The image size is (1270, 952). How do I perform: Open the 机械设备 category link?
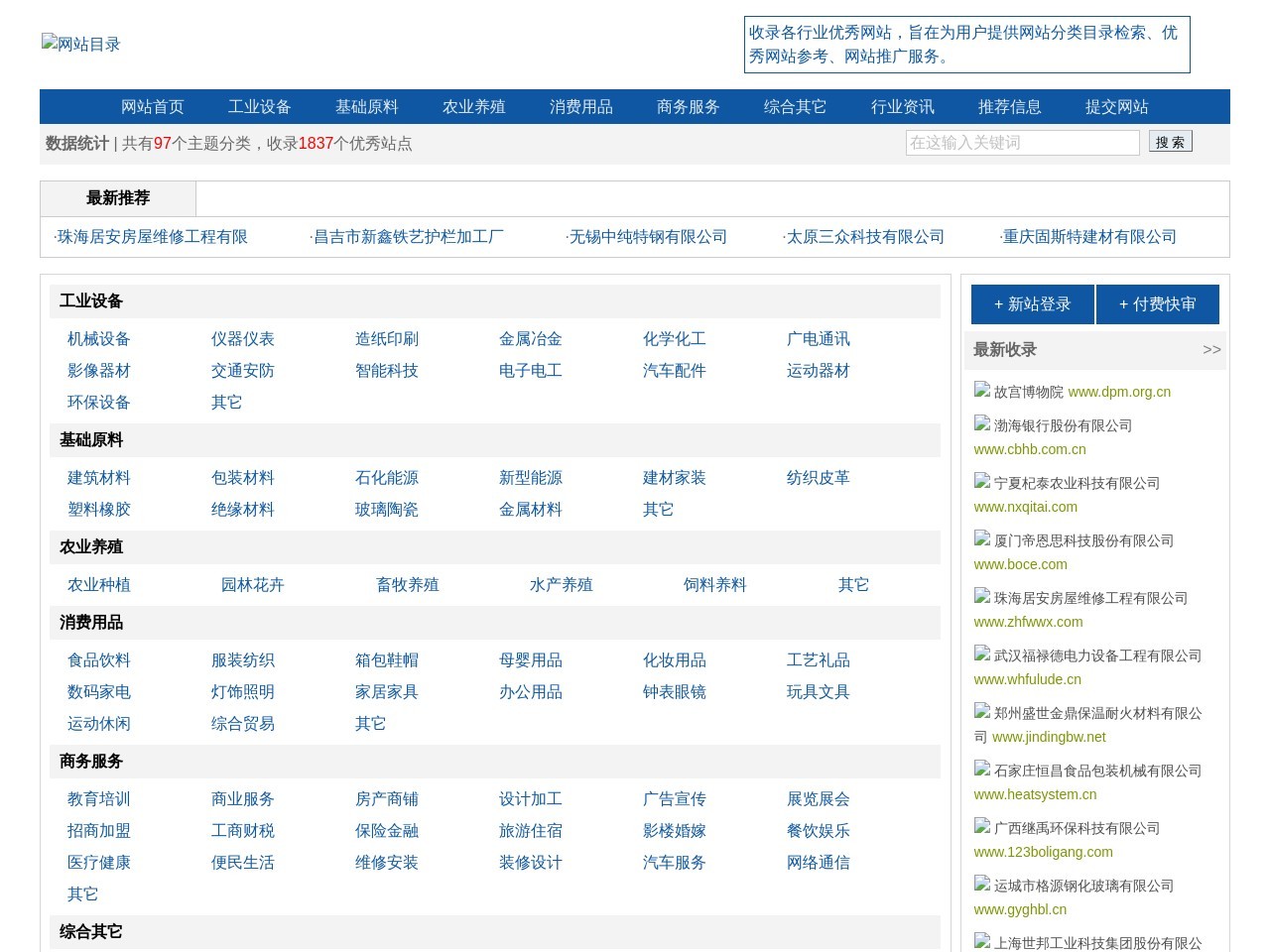coord(98,338)
